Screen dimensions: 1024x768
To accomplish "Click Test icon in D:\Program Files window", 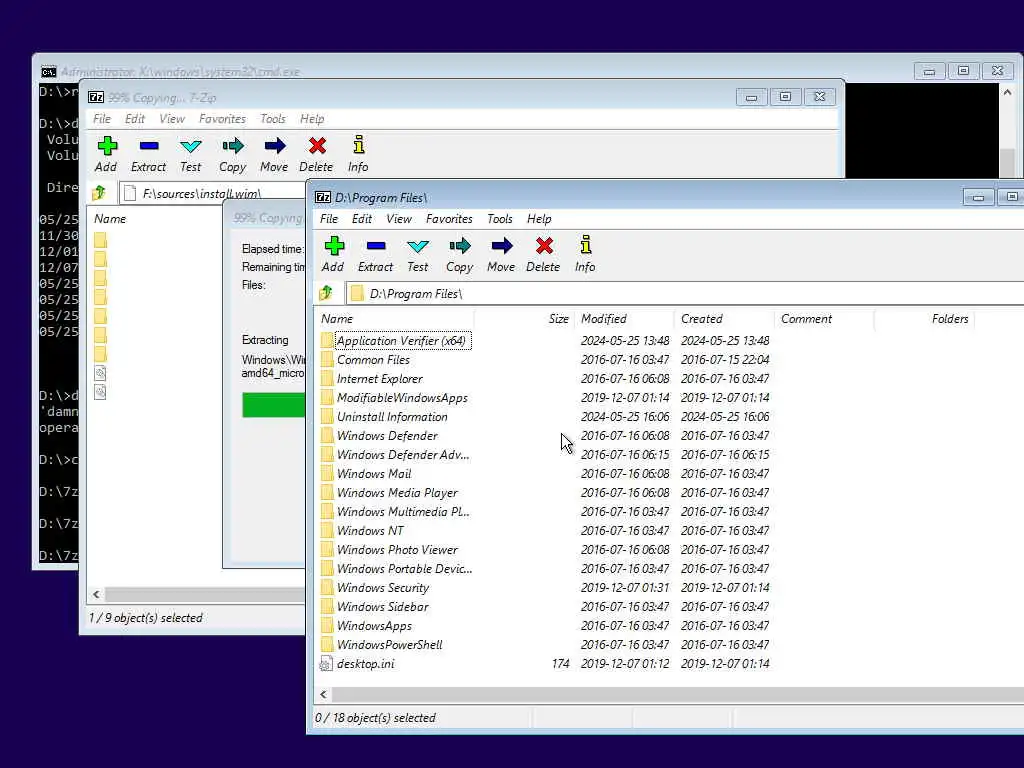I will 417,246.
